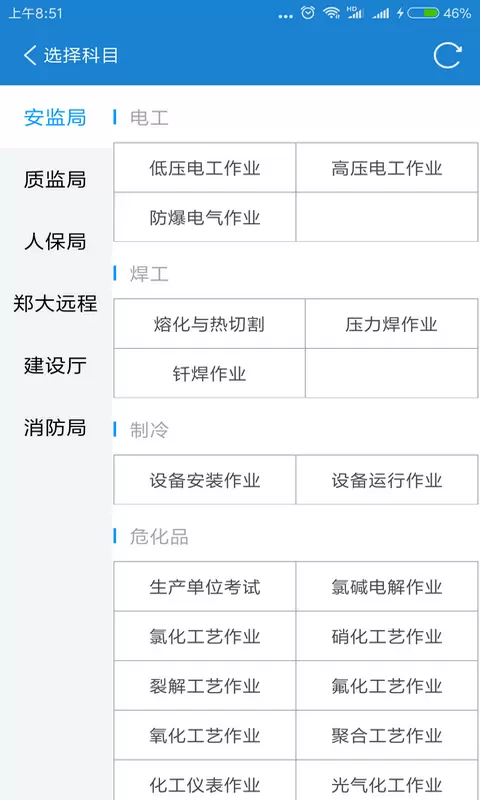The height and width of the screenshot is (800, 480).
Task: Open 设备安装作业 subject
Action: tap(205, 480)
